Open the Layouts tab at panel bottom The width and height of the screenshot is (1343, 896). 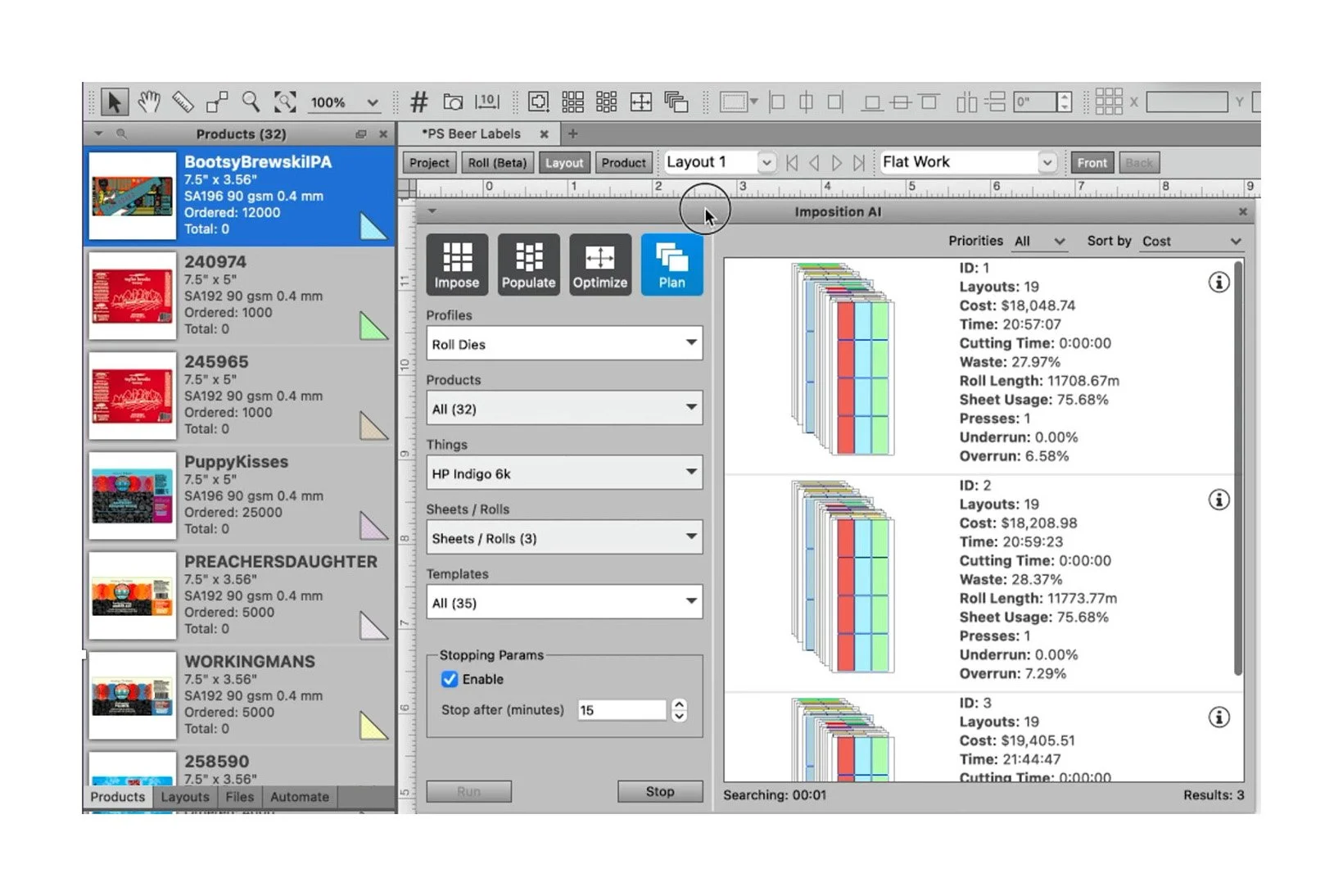185,797
